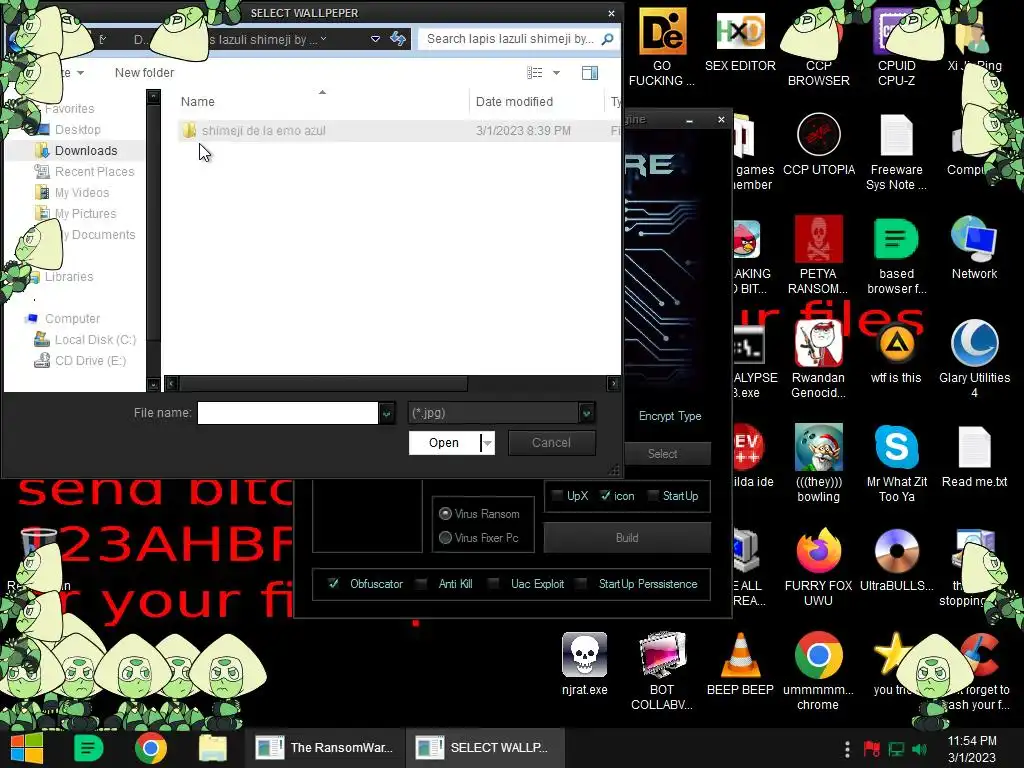The height and width of the screenshot is (768, 1024).
Task: Click the New folder button
Action: point(144,72)
